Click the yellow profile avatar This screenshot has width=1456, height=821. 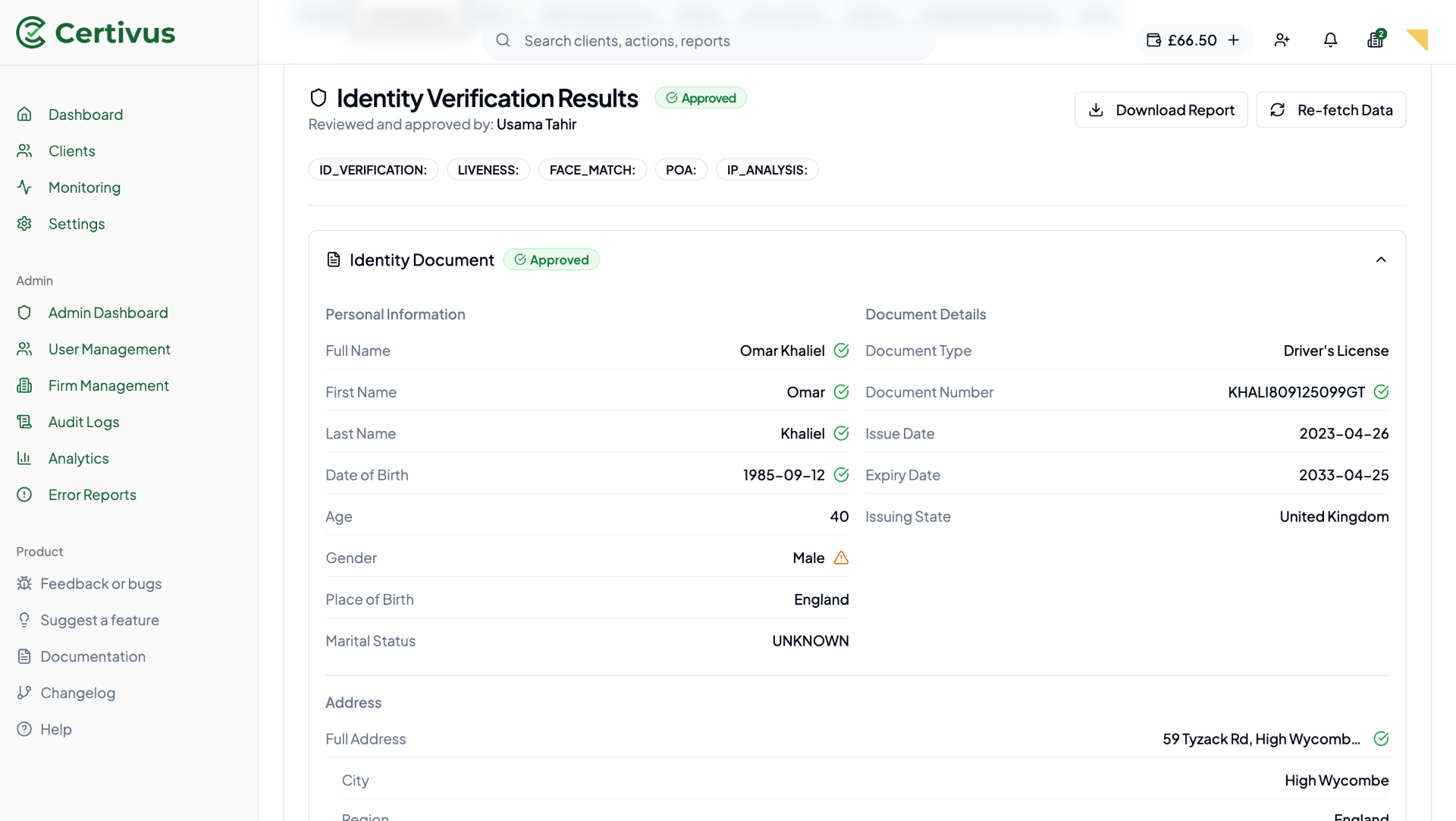click(x=1417, y=39)
